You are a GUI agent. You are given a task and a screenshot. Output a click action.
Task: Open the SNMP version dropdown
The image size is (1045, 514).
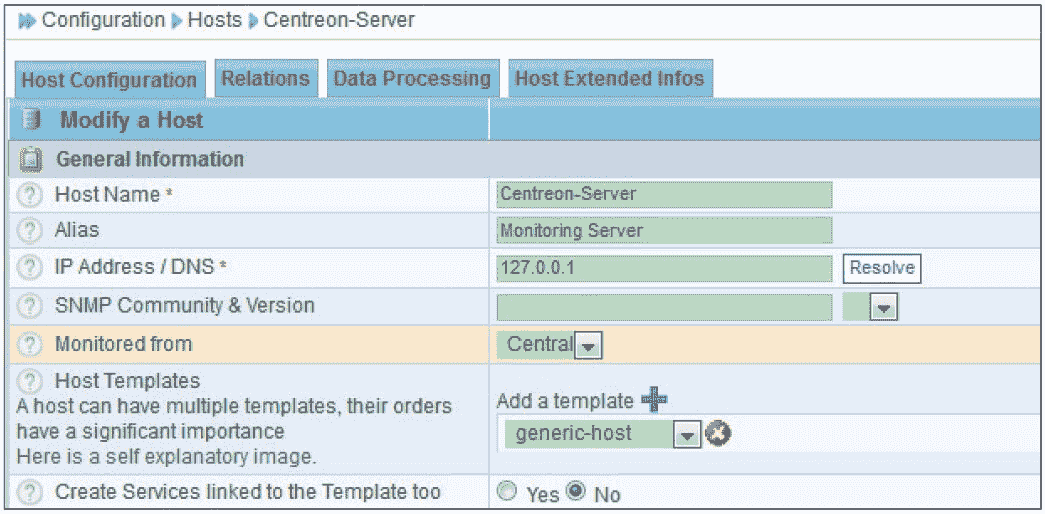pyautogui.click(x=881, y=308)
